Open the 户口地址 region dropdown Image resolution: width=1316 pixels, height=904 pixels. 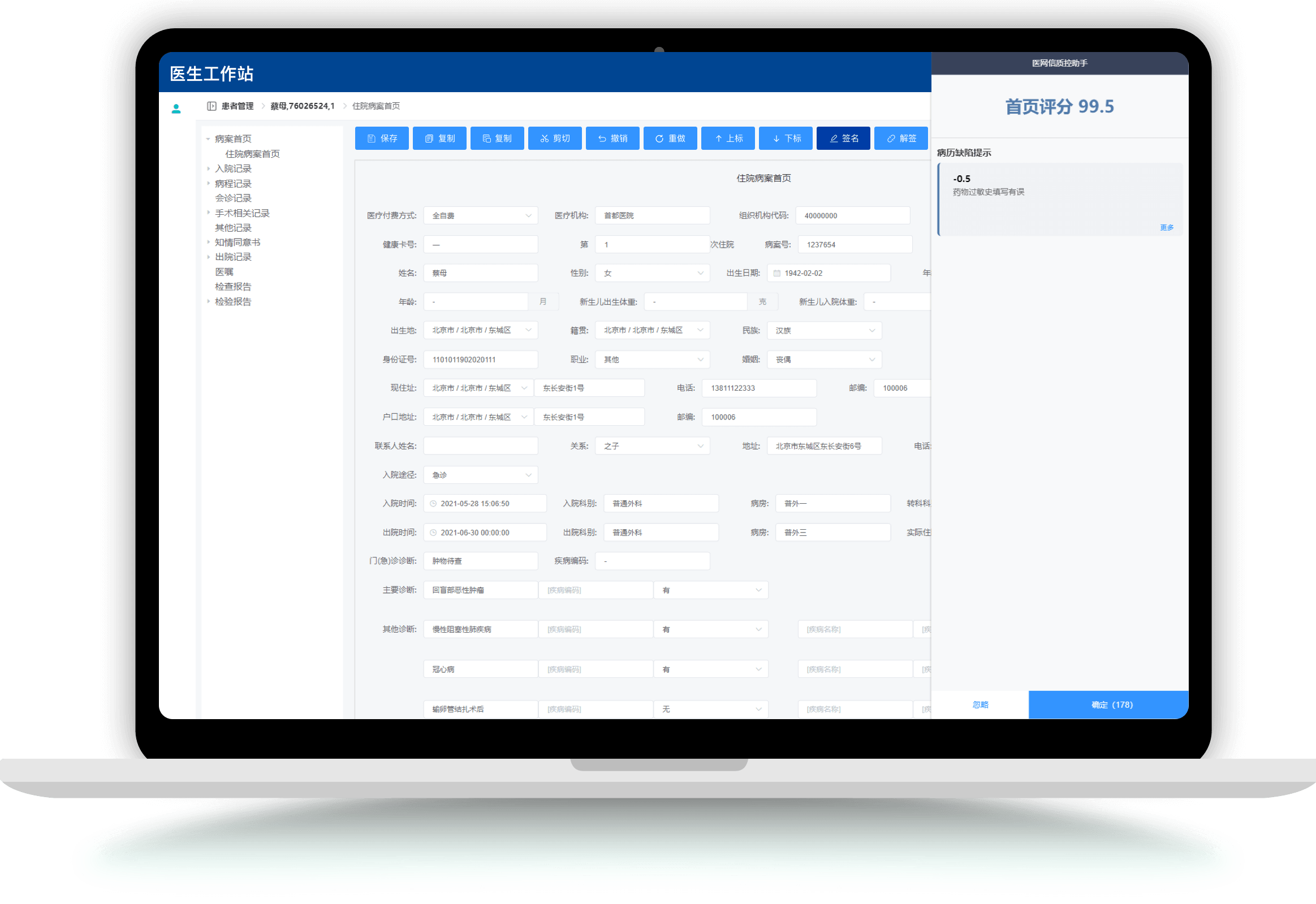[478, 417]
